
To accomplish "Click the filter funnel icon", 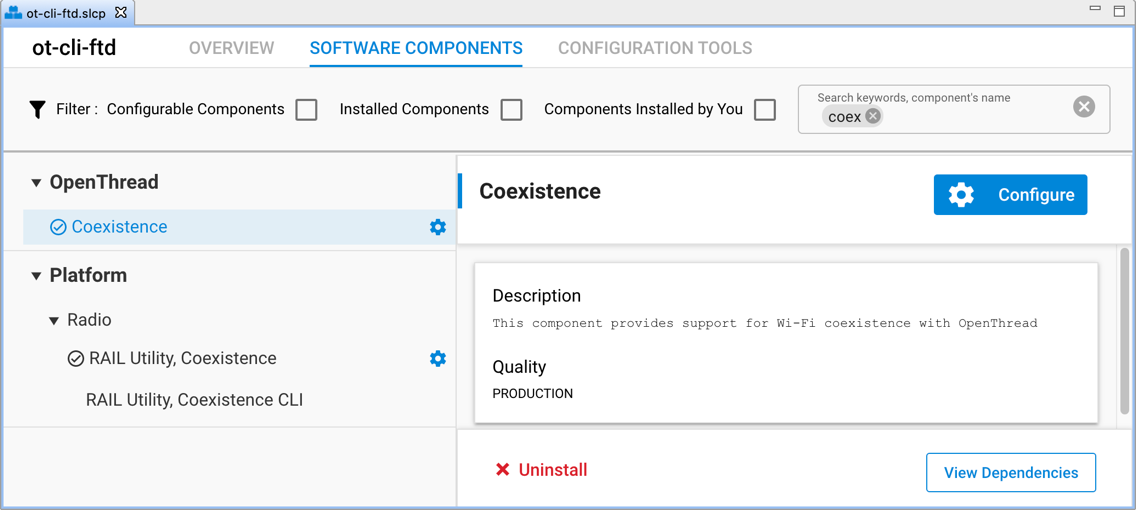I will [37, 109].
